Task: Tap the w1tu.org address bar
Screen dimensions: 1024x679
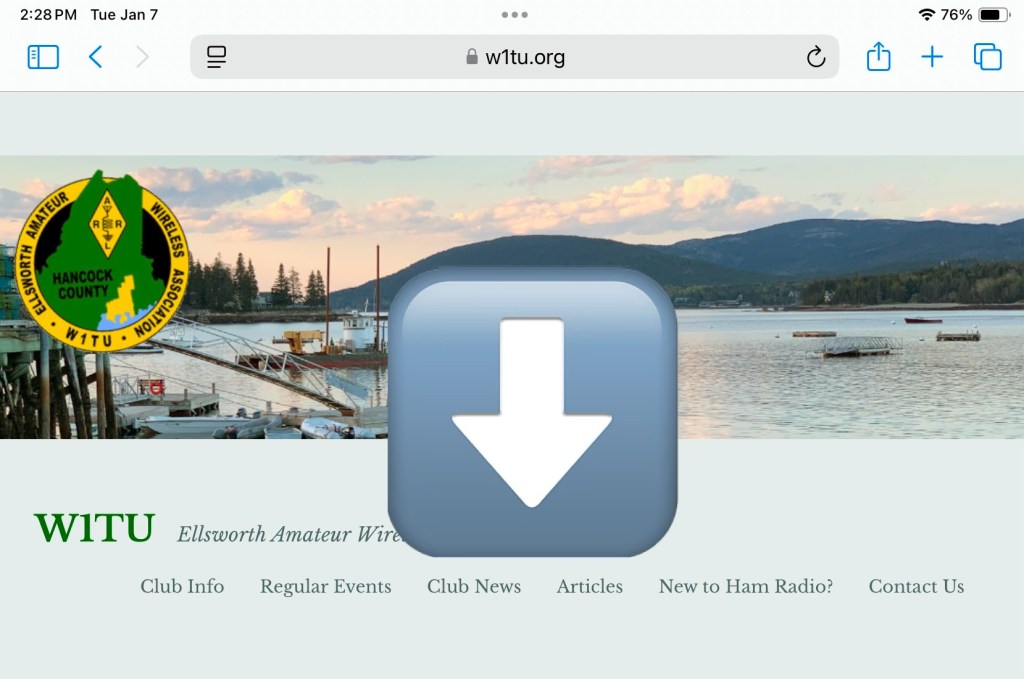Action: coord(515,57)
